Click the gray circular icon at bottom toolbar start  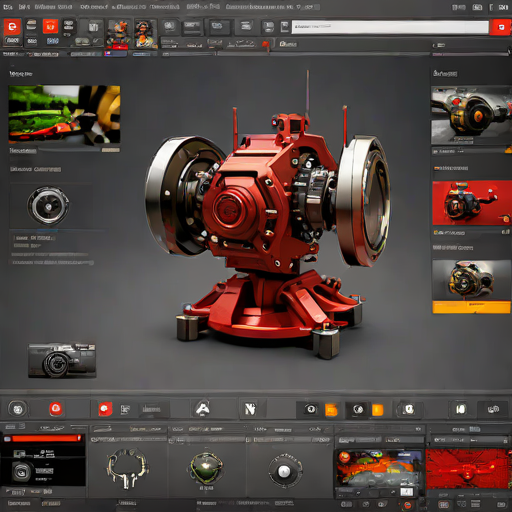(x=18, y=409)
